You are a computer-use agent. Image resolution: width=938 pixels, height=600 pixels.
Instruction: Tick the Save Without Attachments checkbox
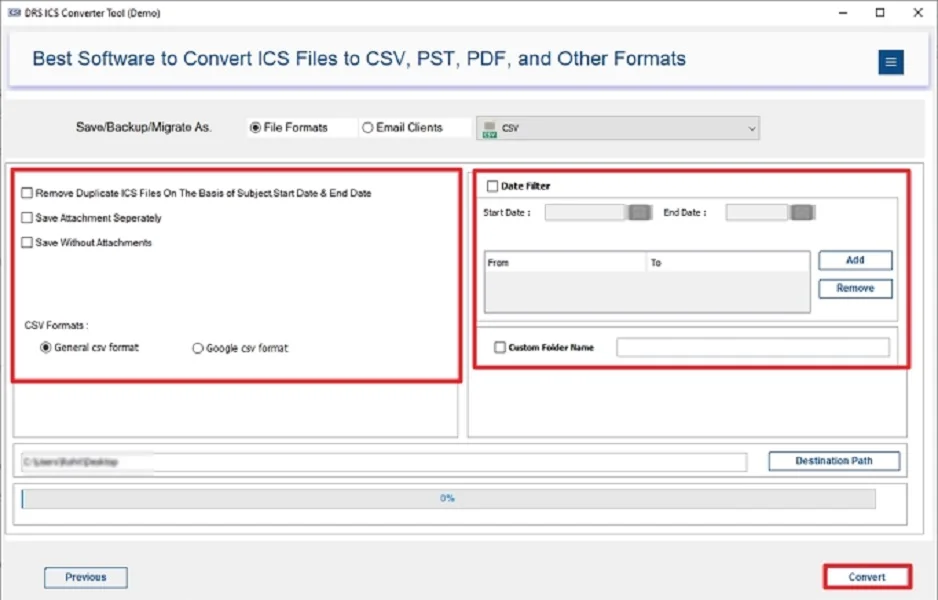click(27, 243)
